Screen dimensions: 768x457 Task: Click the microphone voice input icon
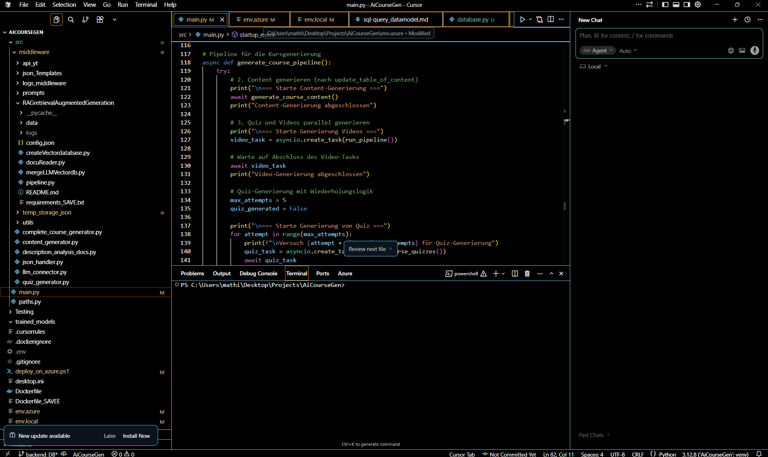coord(755,50)
